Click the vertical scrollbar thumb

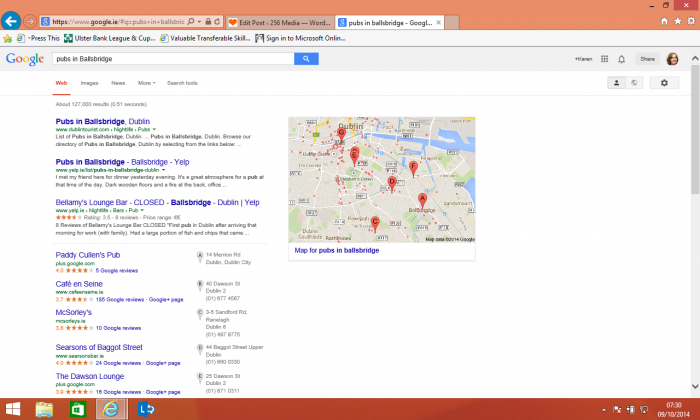[695, 129]
